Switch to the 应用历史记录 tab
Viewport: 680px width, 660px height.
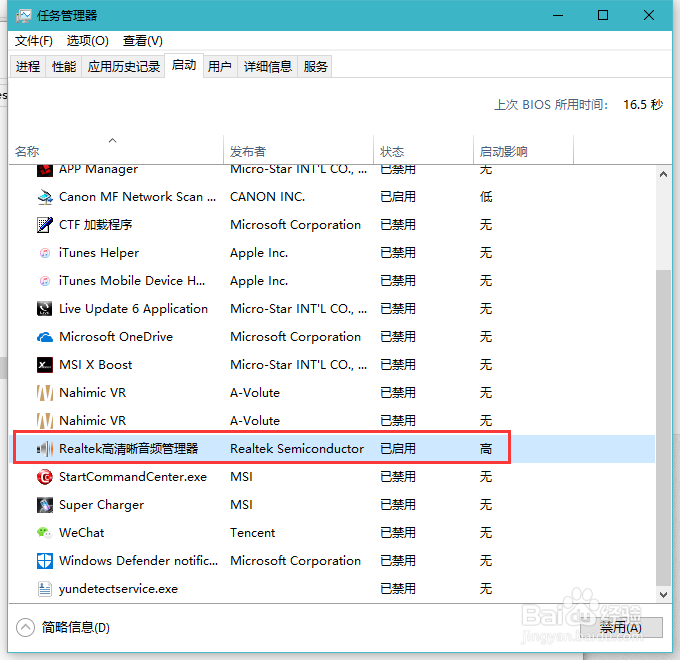tap(124, 66)
